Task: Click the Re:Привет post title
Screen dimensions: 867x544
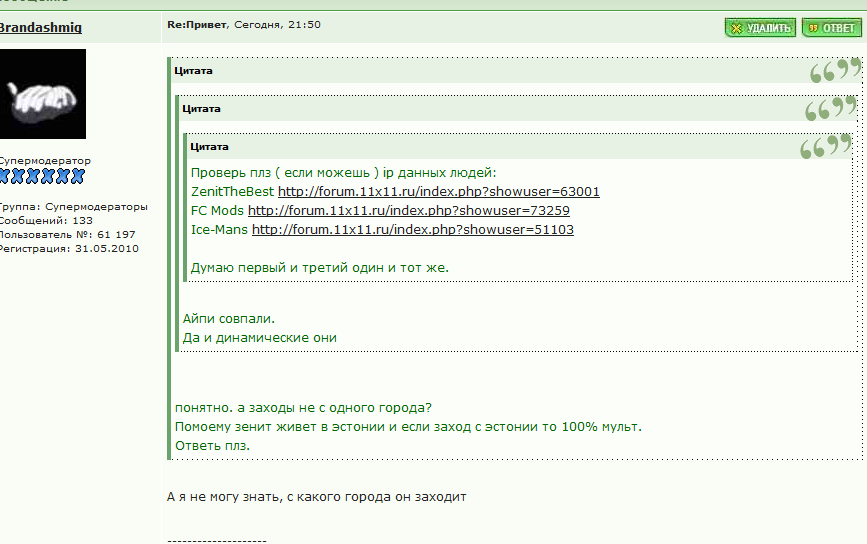Action: [197, 24]
